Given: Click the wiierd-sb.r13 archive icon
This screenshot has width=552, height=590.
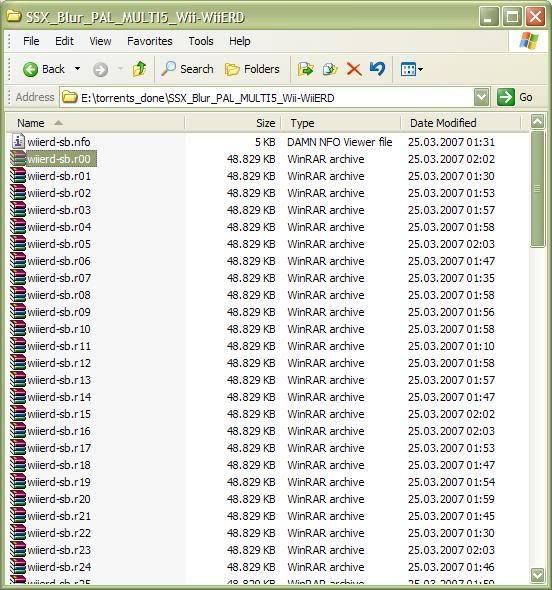Looking at the screenshot, I should [18, 380].
